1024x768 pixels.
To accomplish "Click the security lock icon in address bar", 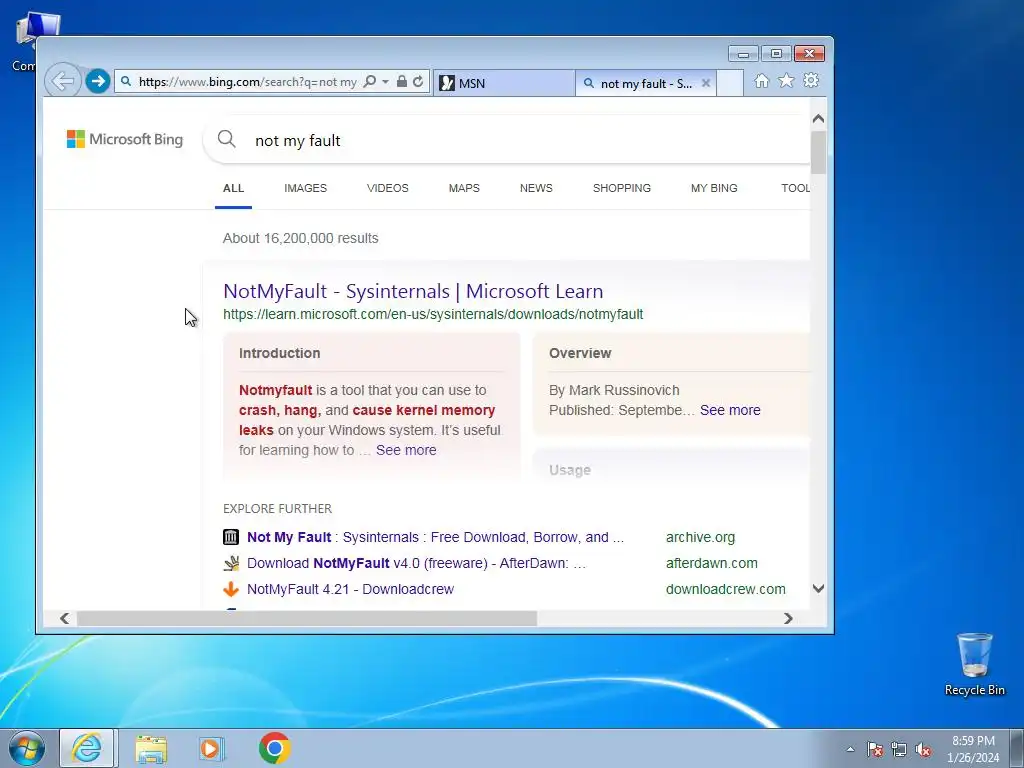I will (402, 82).
